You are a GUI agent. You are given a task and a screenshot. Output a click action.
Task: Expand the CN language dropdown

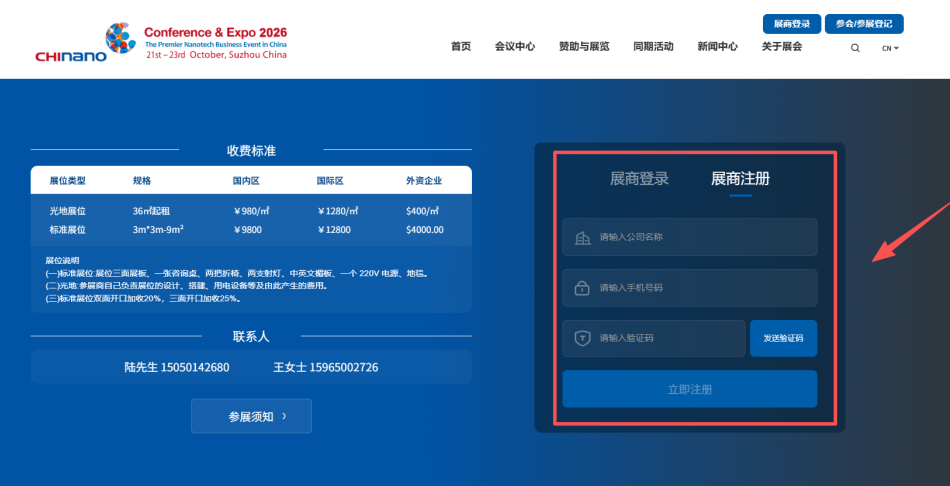click(x=890, y=48)
